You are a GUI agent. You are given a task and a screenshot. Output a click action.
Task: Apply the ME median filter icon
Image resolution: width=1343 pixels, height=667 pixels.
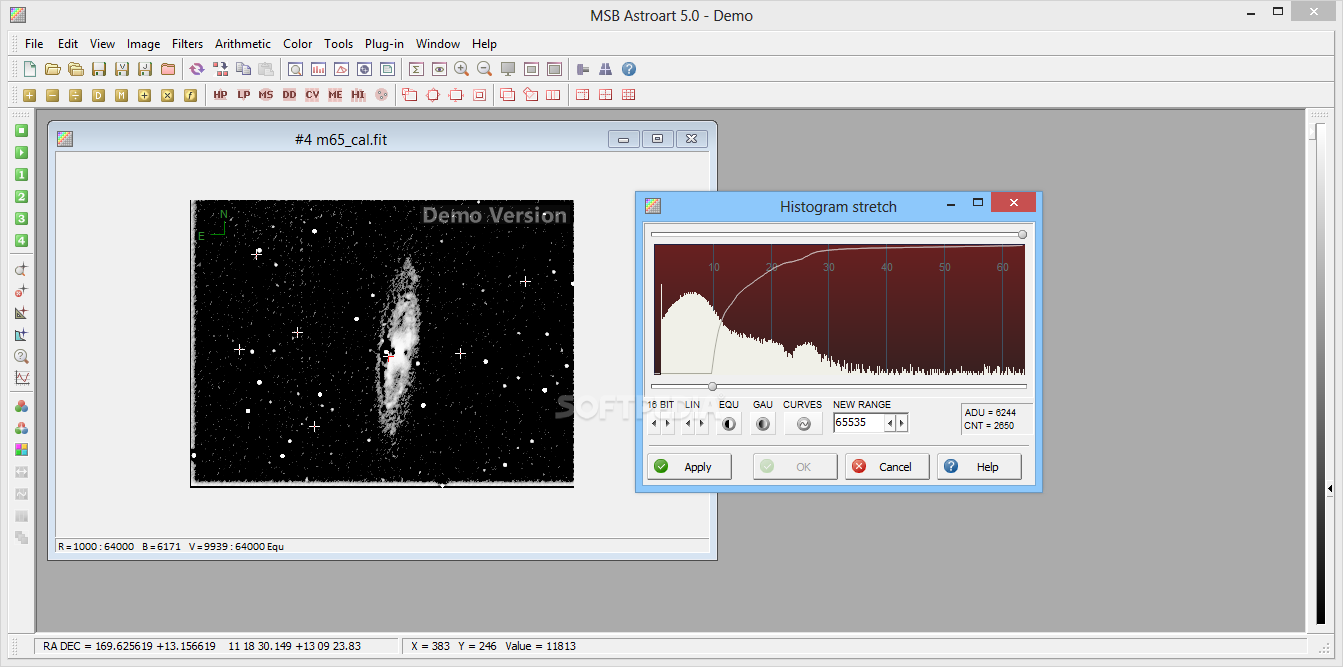click(335, 95)
